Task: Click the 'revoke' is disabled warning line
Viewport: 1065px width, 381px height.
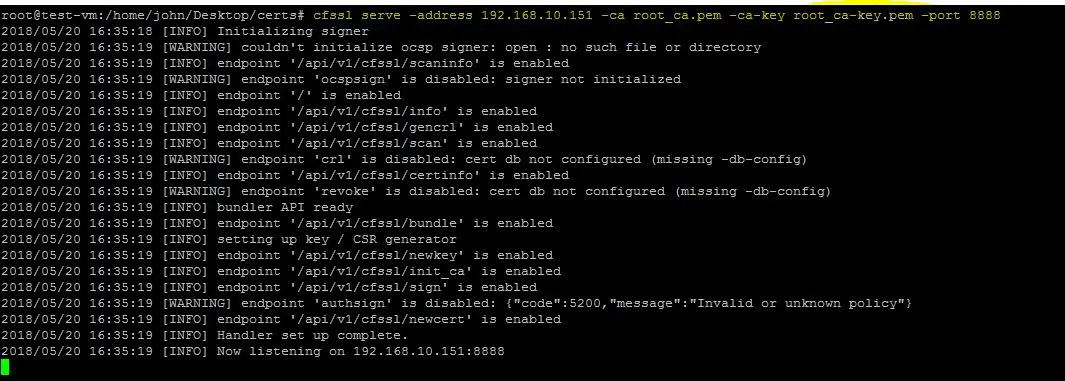Action: (416, 192)
